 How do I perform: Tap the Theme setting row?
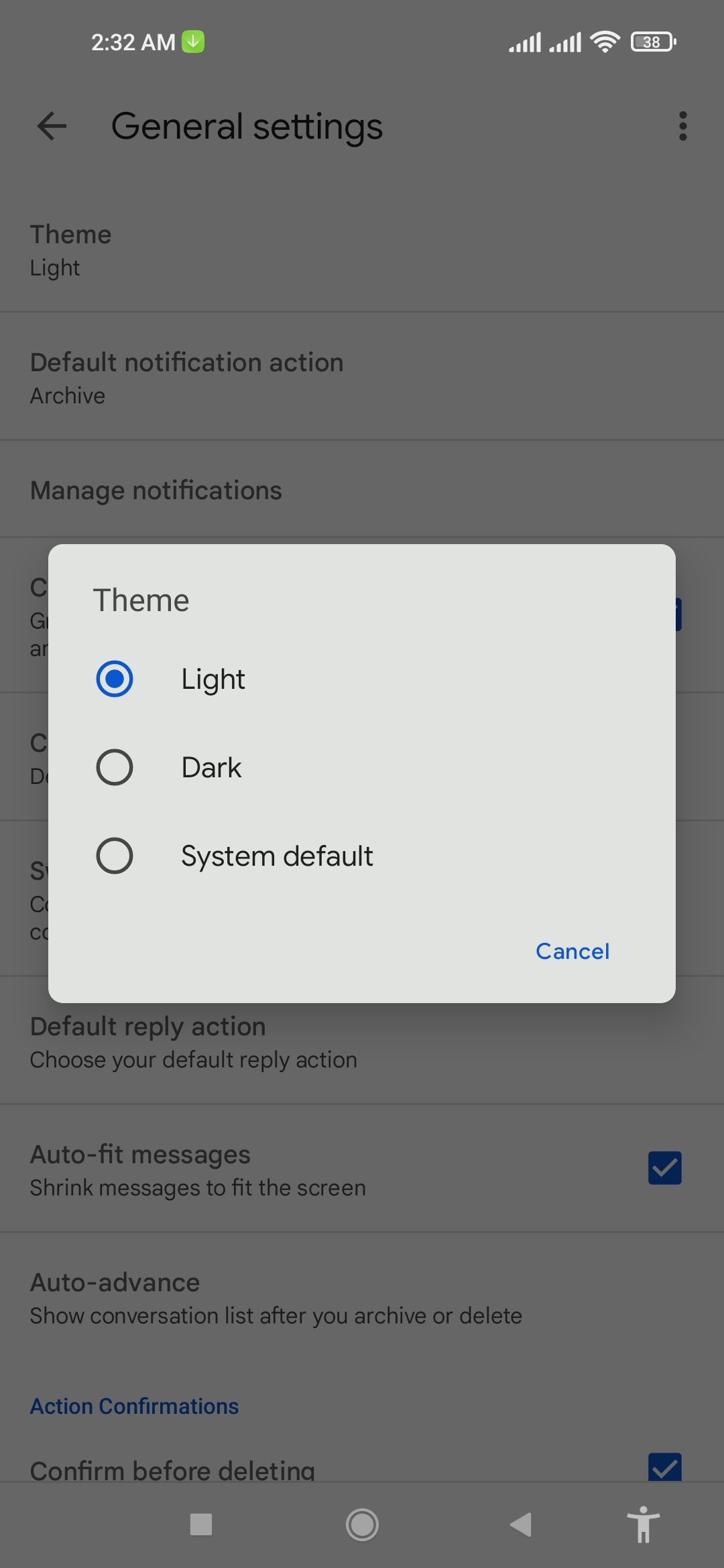[71, 250]
